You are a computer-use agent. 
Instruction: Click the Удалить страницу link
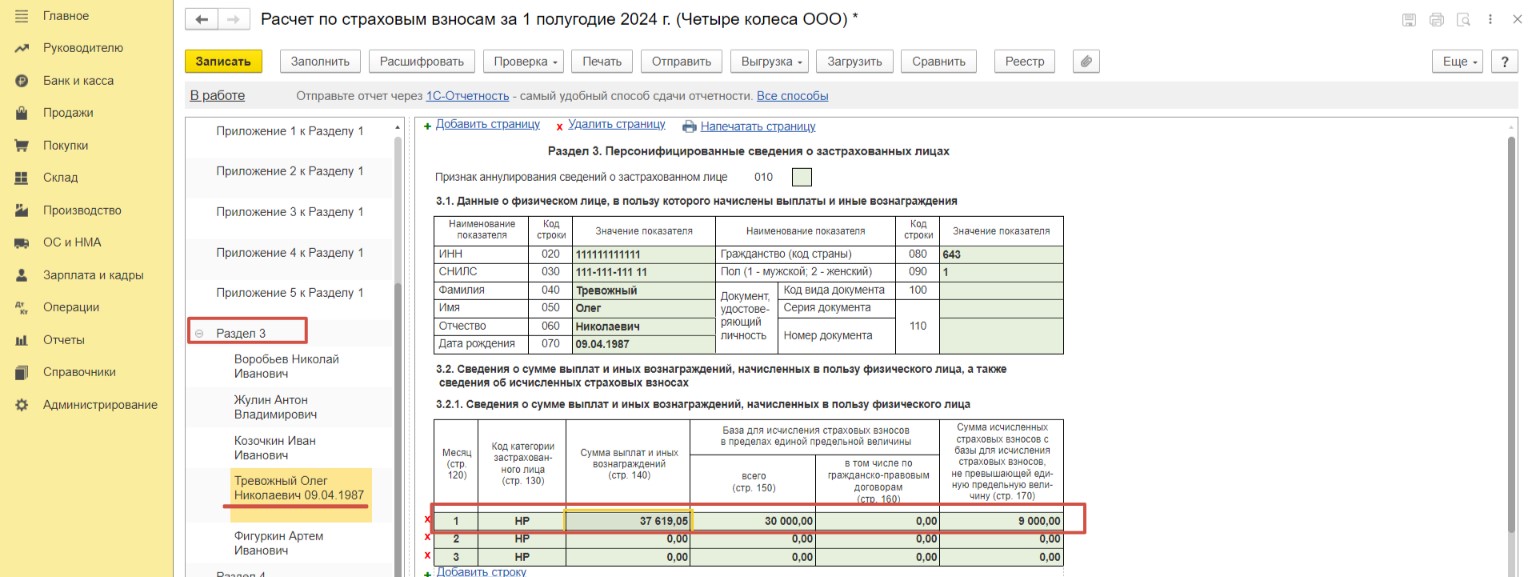[617, 125]
